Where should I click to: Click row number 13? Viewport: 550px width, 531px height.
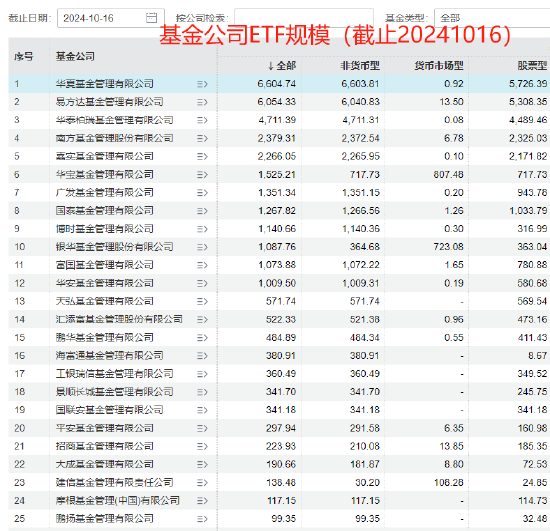click(20, 301)
